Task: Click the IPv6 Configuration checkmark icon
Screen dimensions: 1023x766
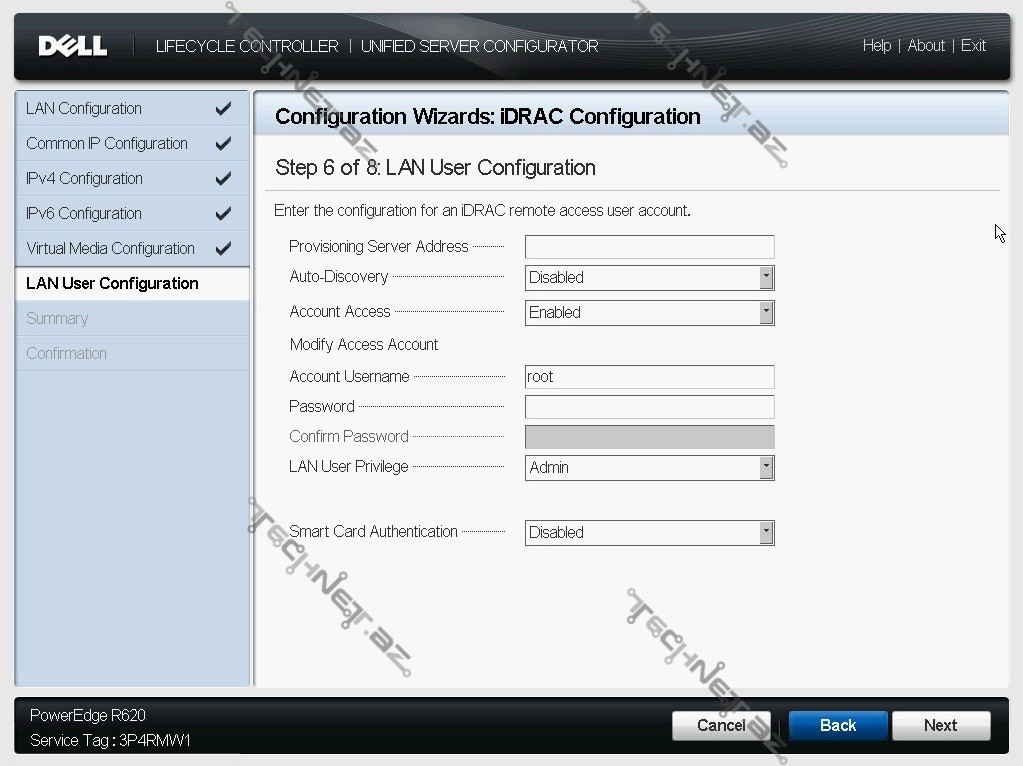Action: pos(223,213)
